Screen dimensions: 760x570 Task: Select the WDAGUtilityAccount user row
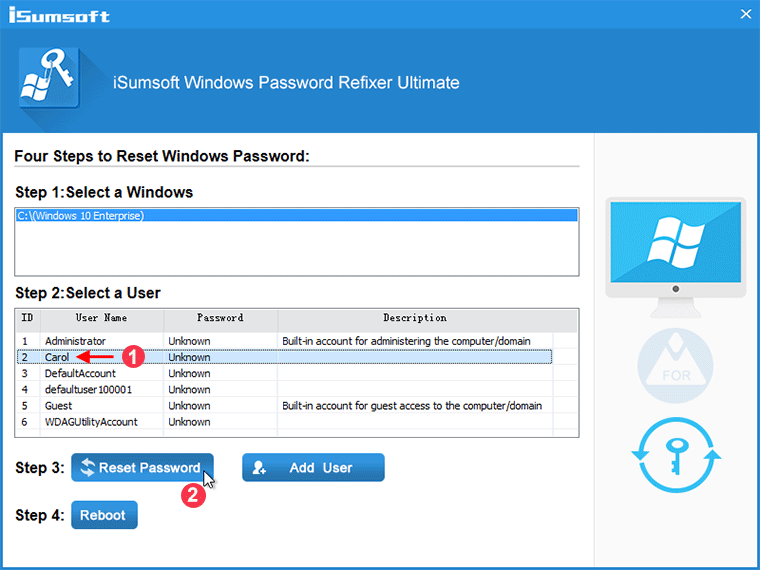coord(285,422)
